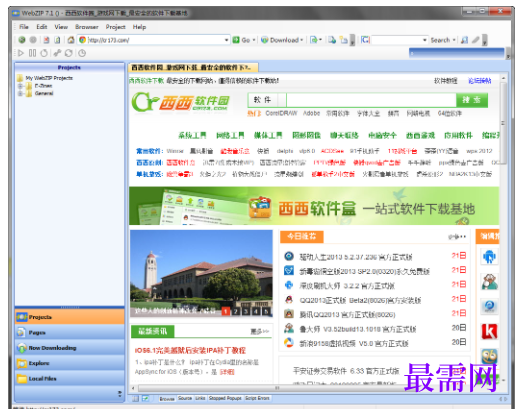The image size is (516, 409).
Task: Open the search box dropdown arrow
Action: point(425,40)
